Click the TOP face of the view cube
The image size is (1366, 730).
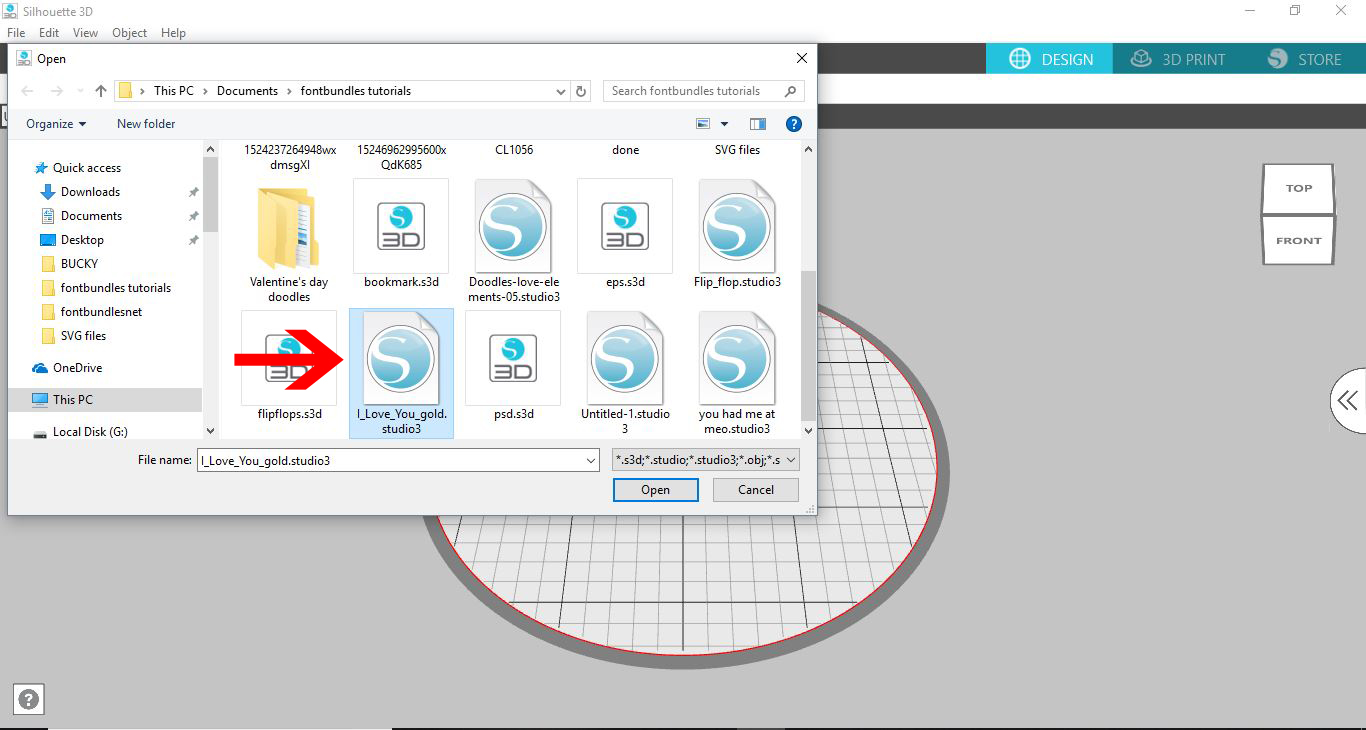1298,188
